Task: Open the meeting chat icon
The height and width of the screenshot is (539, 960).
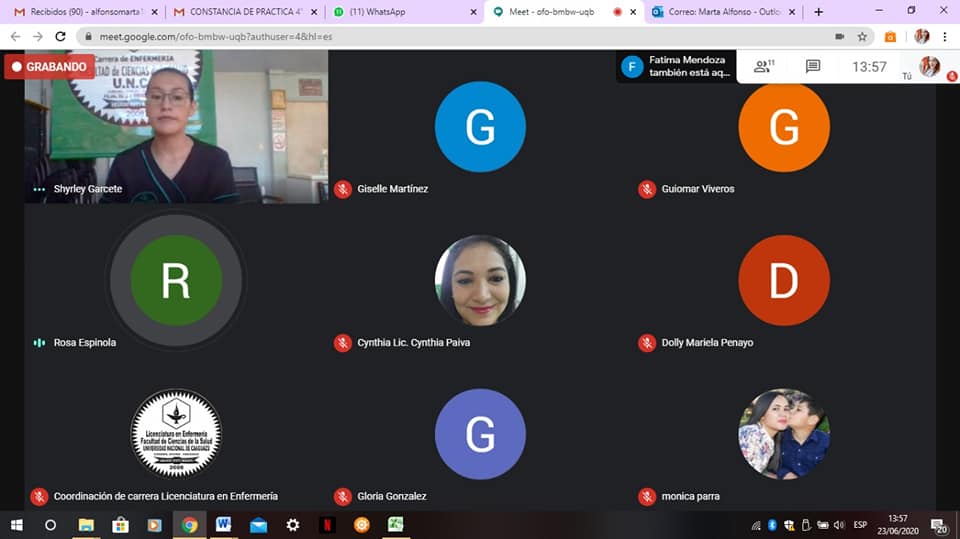Action: [812, 66]
